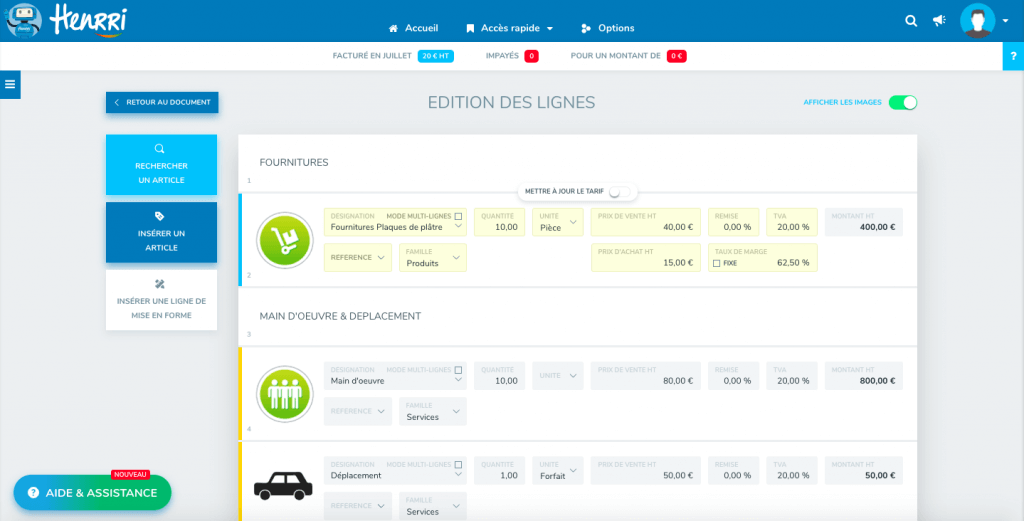The width and height of the screenshot is (1024, 521).
Task: Click the user profile avatar
Action: (977, 21)
